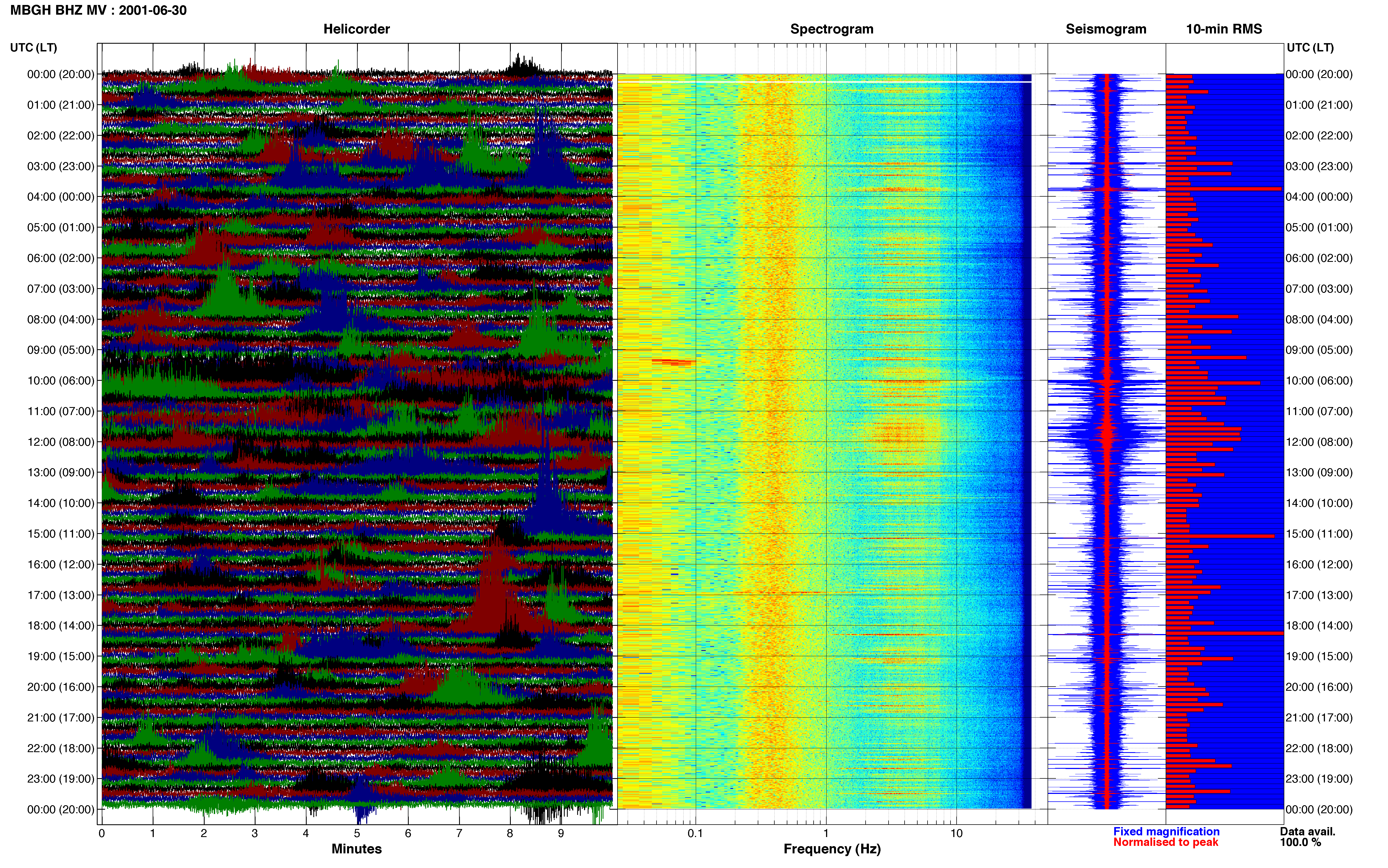Image resolution: width=1388 pixels, height=868 pixels.
Task: Click the 'Data avail.' label
Action: click(x=1308, y=831)
